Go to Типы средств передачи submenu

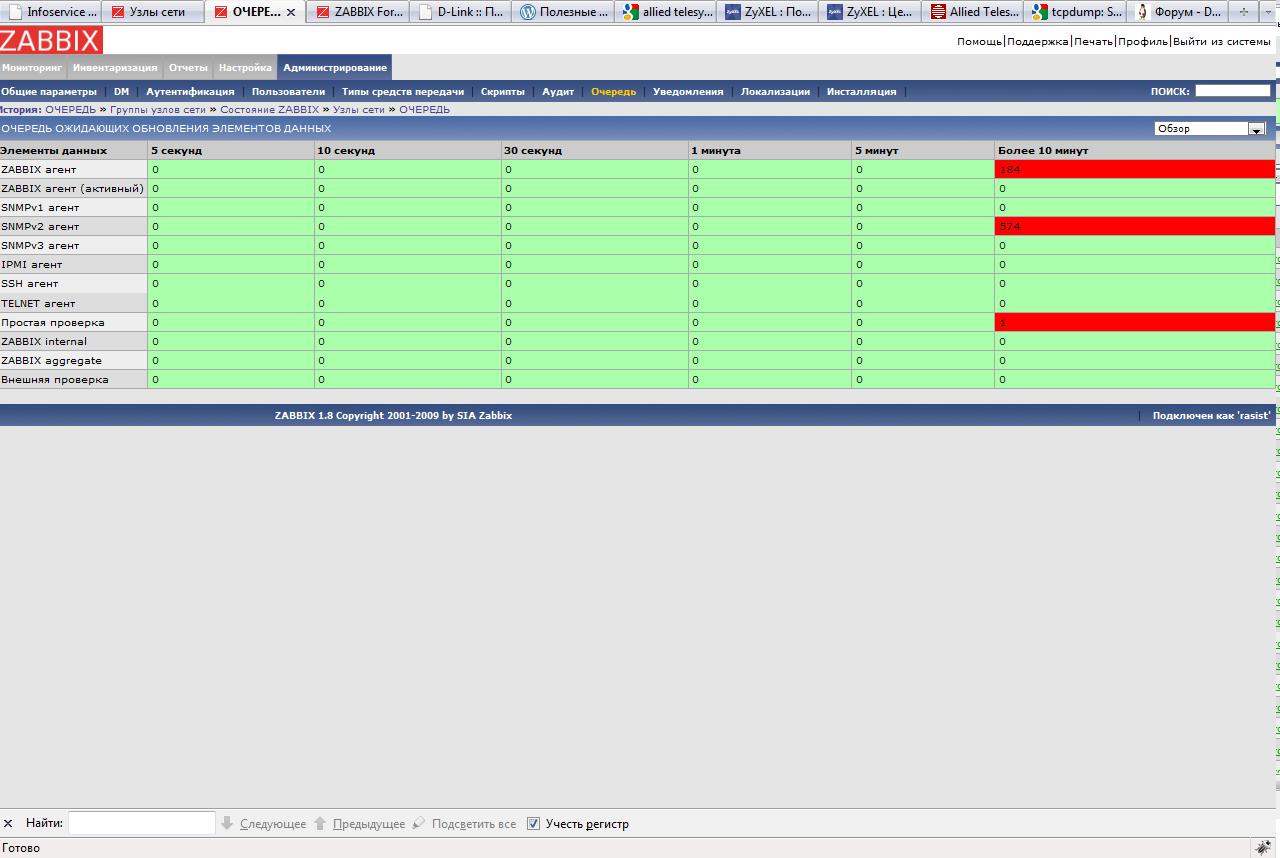pyautogui.click(x=403, y=91)
